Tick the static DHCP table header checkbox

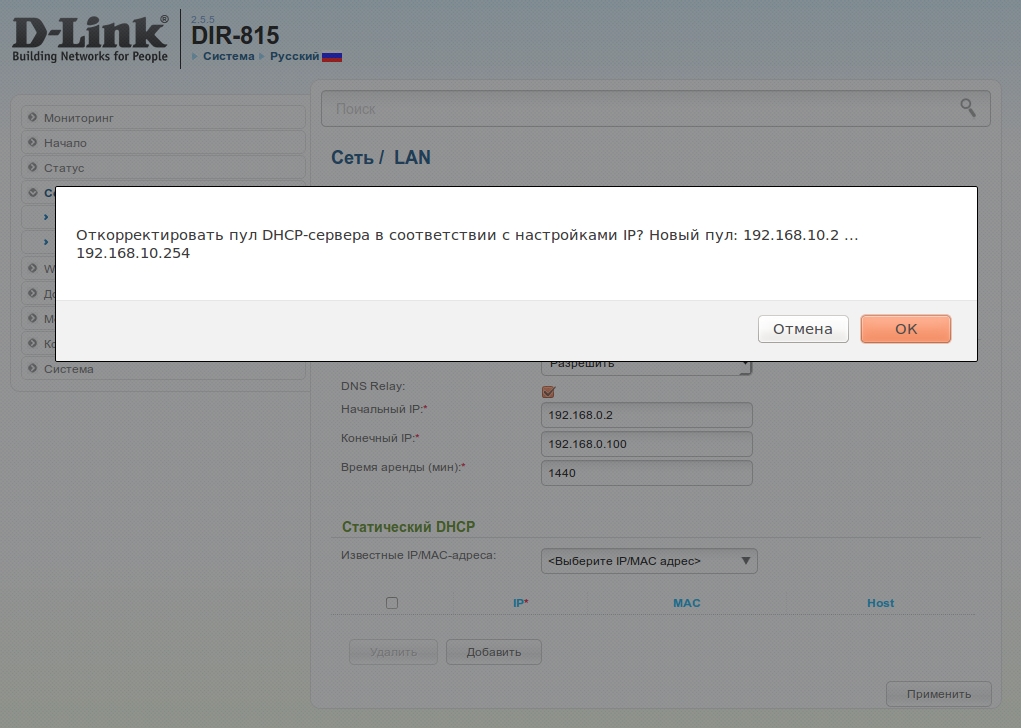(x=392, y=603)
